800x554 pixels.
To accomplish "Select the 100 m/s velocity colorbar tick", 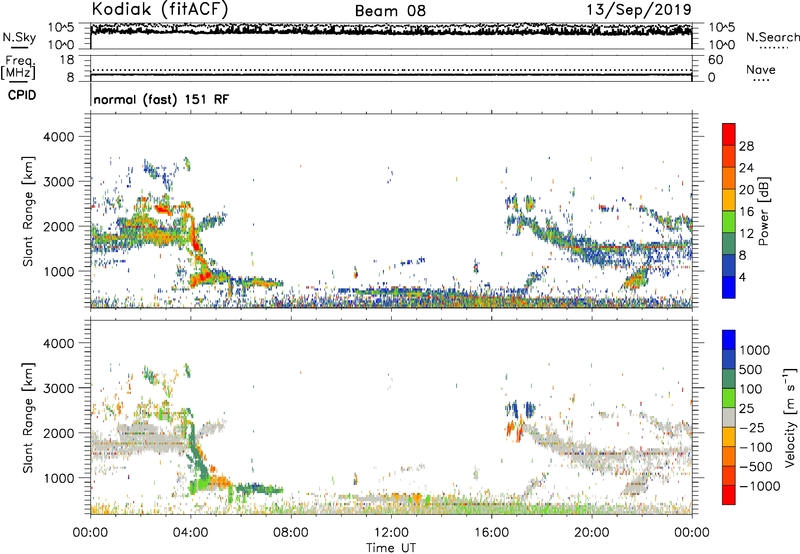I will [x=751, y=389].
